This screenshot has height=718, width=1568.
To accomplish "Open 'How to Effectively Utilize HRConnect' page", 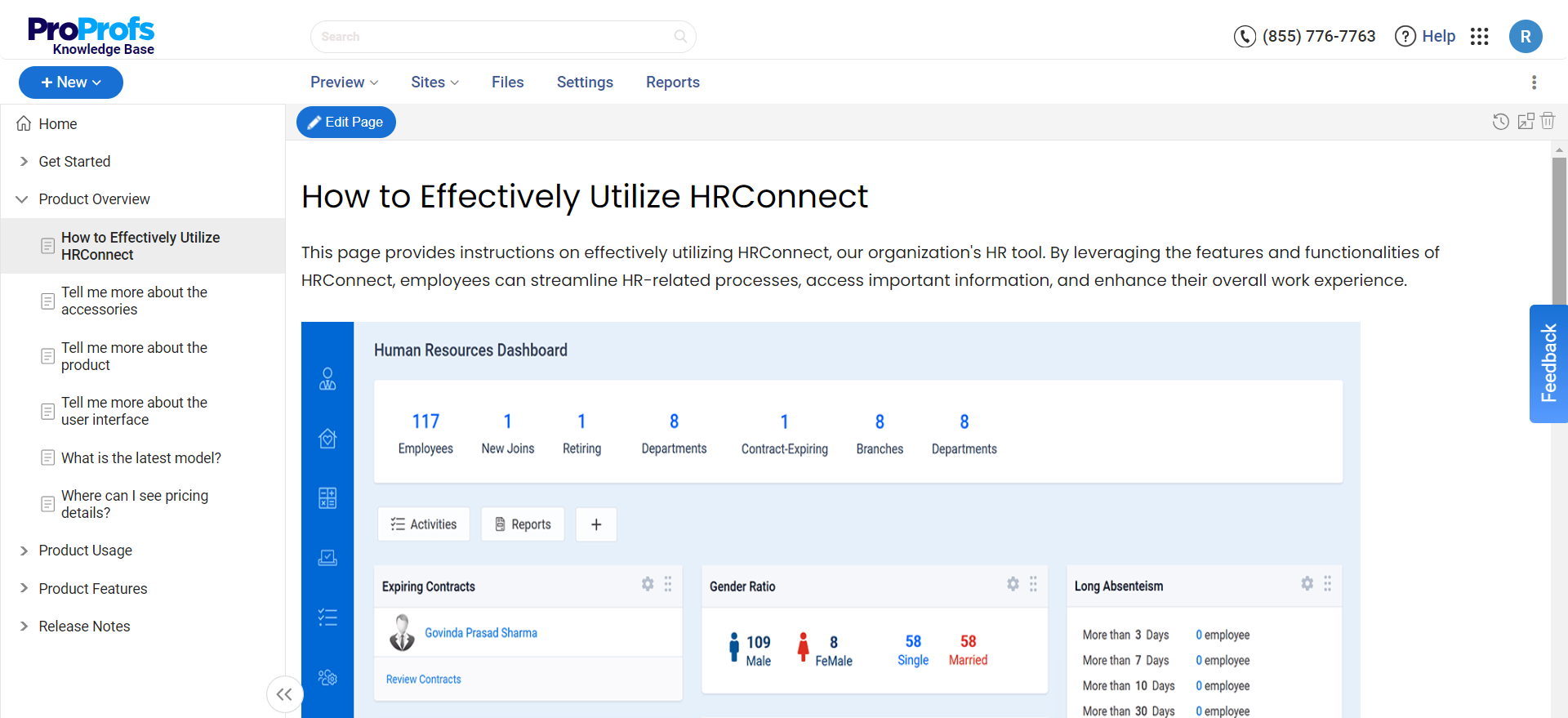I will (x=143, y=246).
